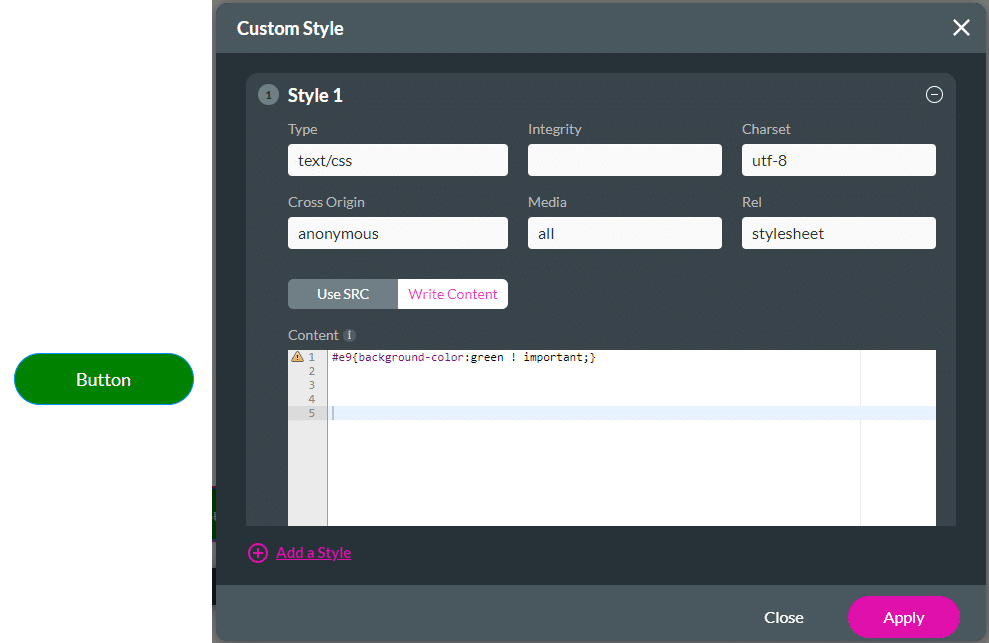Close the Custom Style dialog with the X

click(961, 28)
